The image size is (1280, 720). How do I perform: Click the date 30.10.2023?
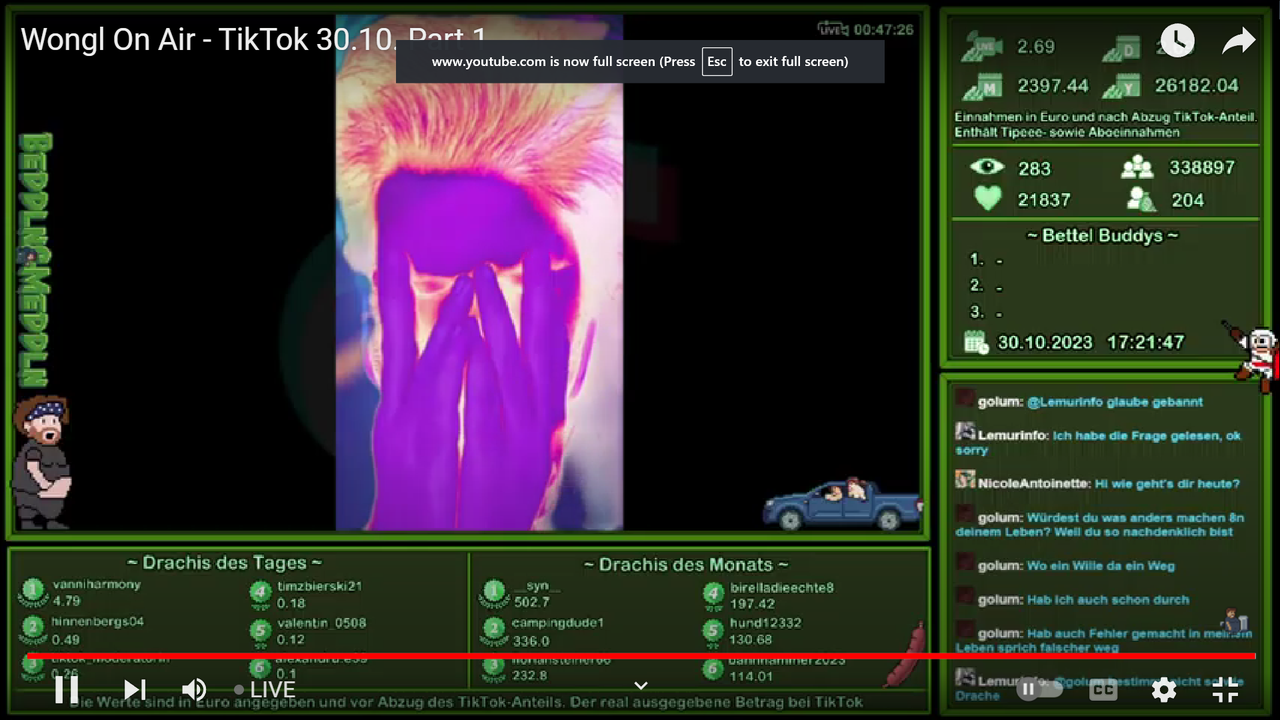tap(1045, 342)
